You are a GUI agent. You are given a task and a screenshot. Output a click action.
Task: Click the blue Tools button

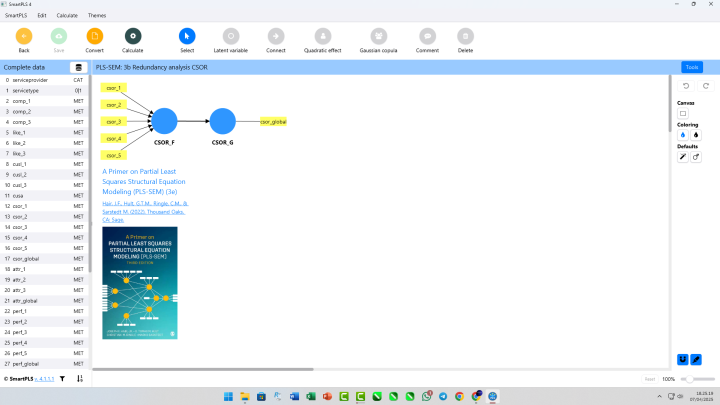692,67
